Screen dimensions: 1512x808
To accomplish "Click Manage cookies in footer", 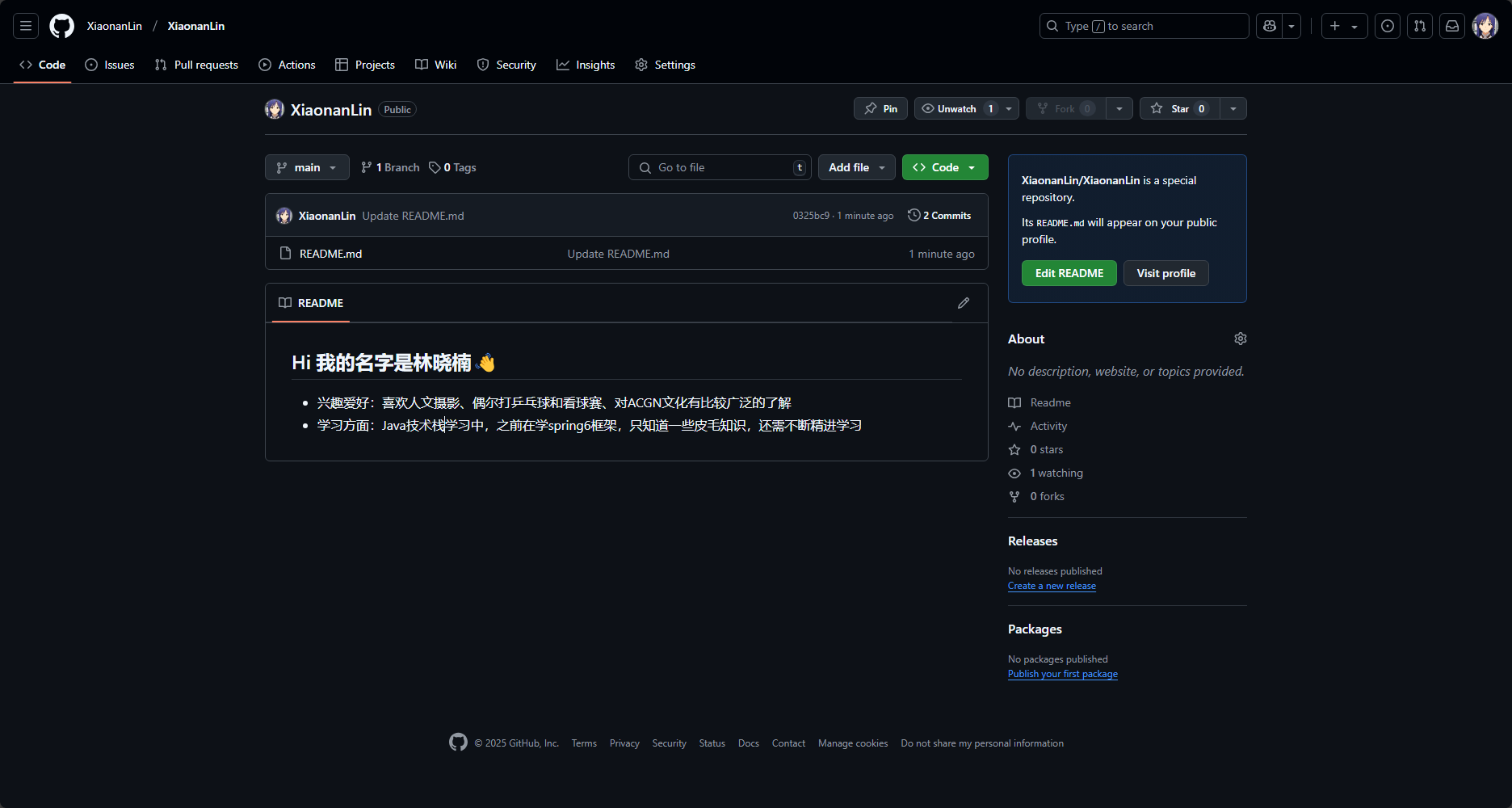I will (853, 743).
